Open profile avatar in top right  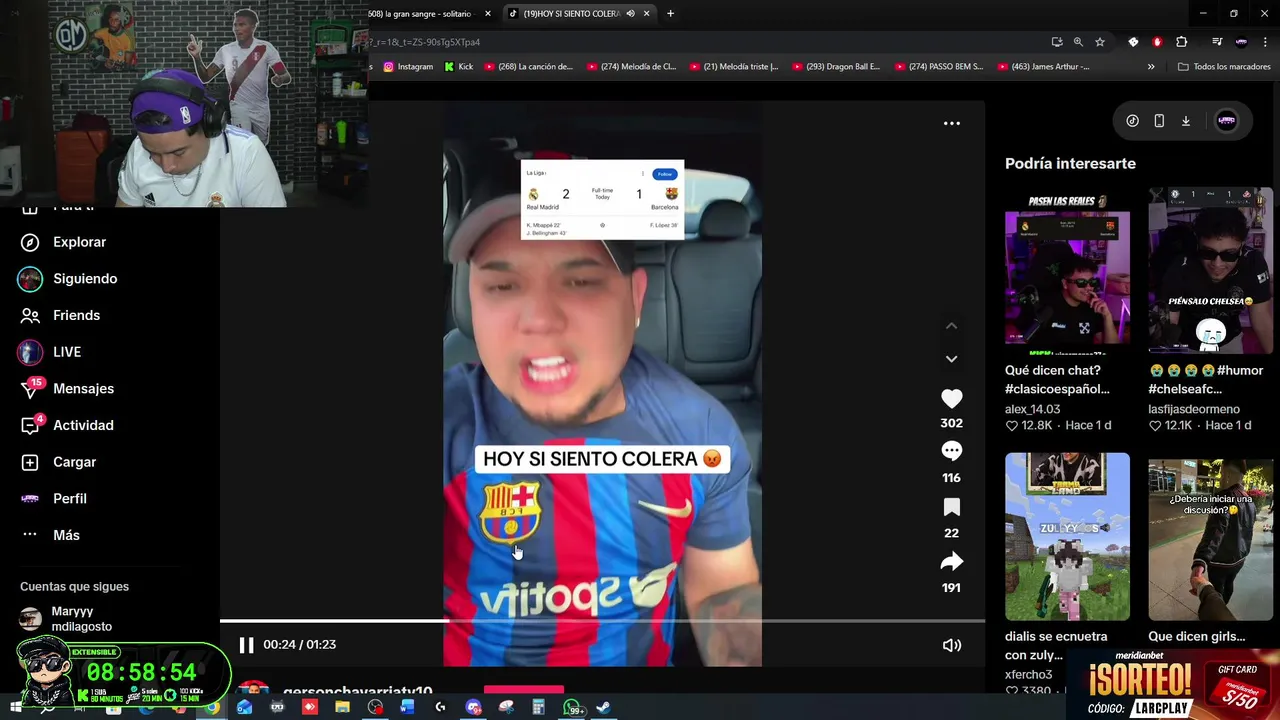coord(1226,121)
